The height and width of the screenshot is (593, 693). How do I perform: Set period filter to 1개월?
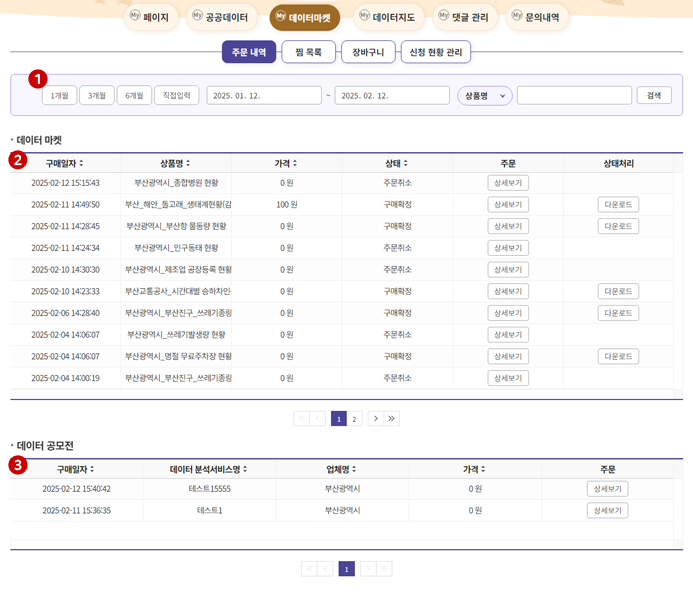pos(59,95)
